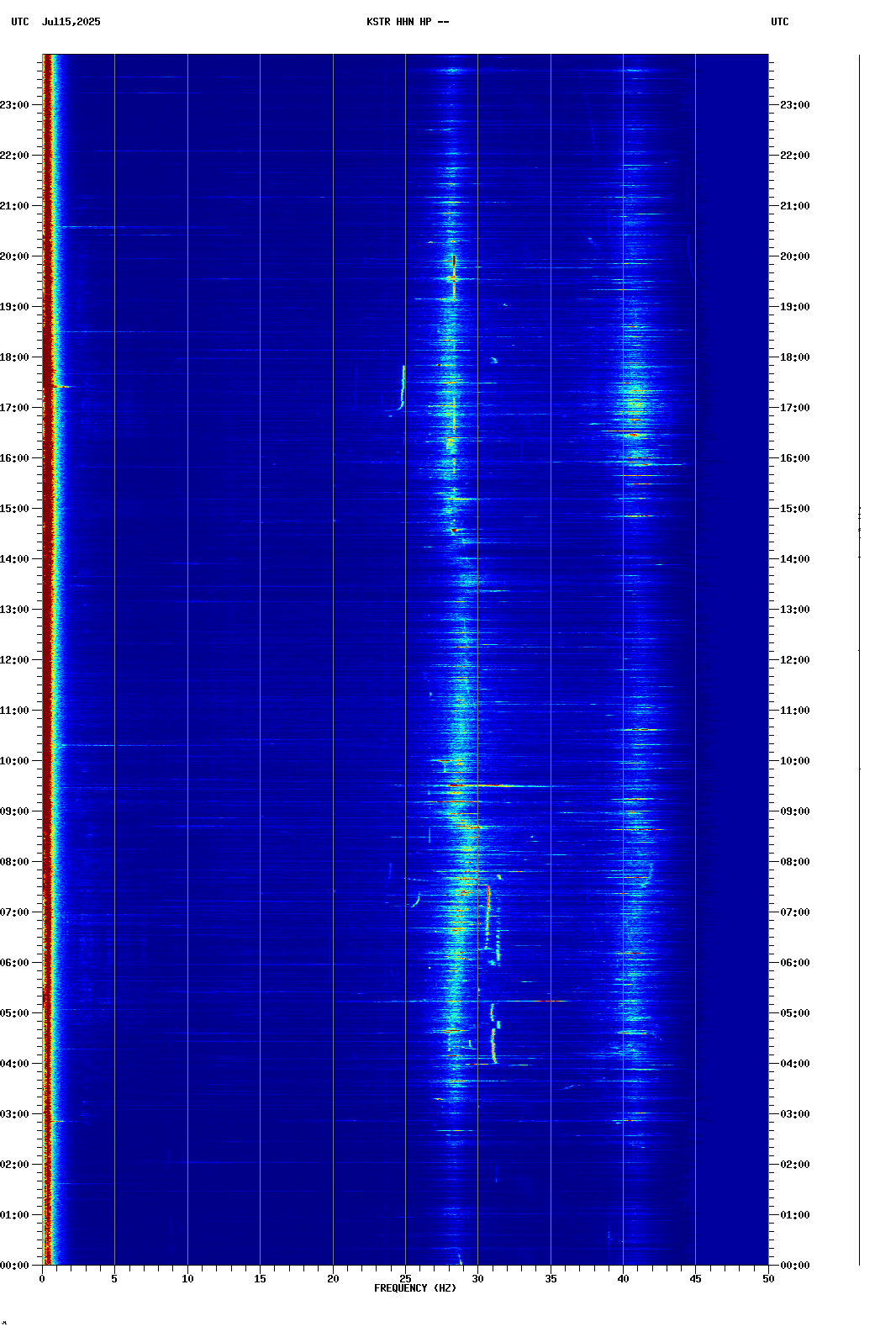Select the 30 Hz frequency tick label
Viewport: 896px width, 1332px height.
(x=477, y=1279)
